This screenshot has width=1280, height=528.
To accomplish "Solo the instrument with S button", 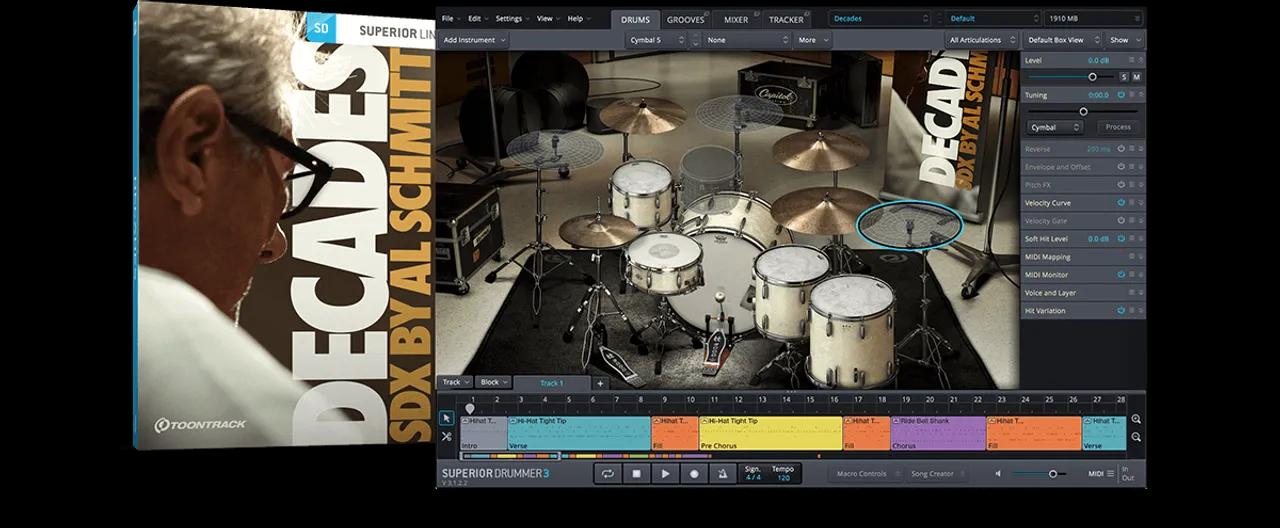I will 1124,77.
